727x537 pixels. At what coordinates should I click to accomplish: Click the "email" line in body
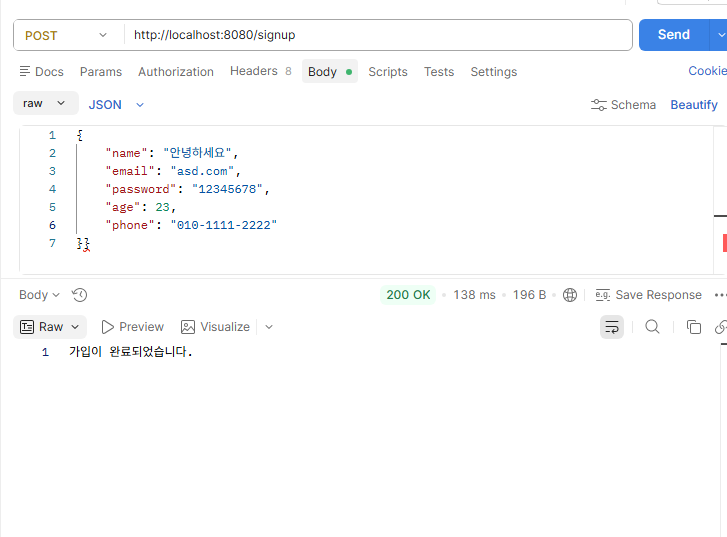pos(173,171)
